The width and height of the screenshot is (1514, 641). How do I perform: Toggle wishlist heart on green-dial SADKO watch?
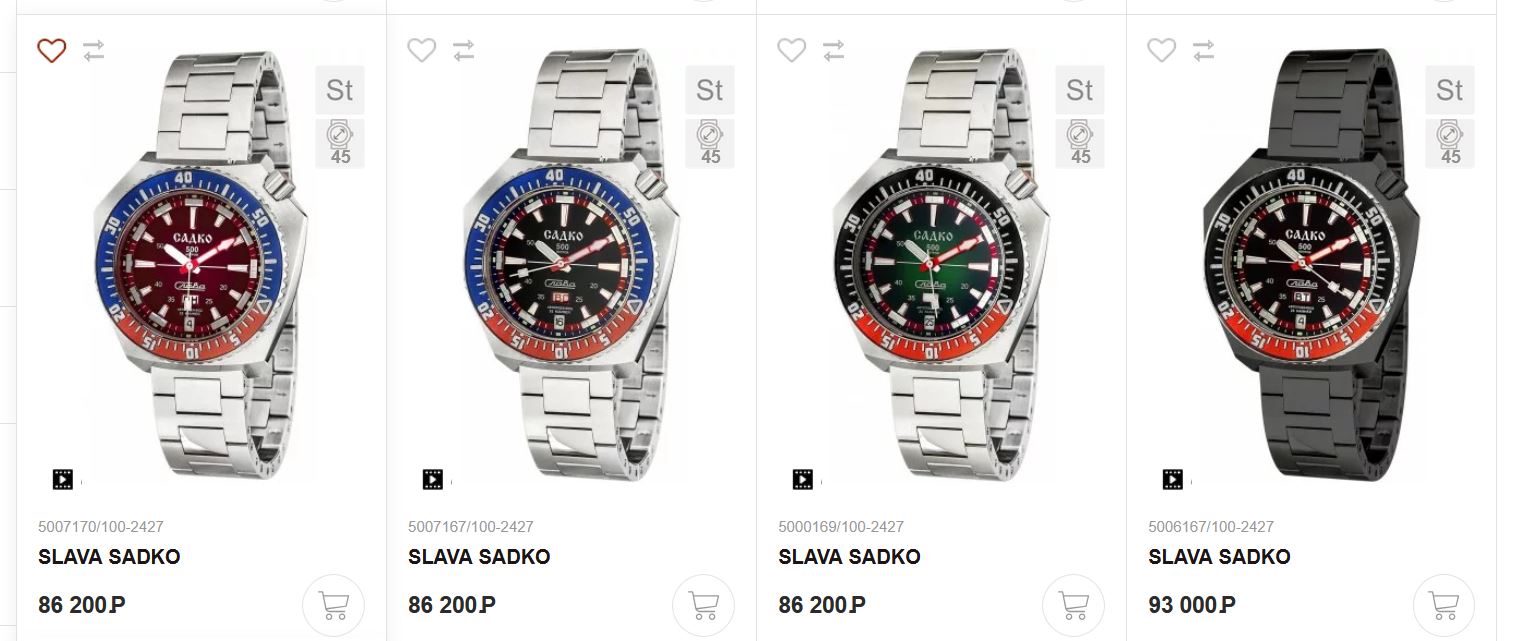tap(792, 50)
